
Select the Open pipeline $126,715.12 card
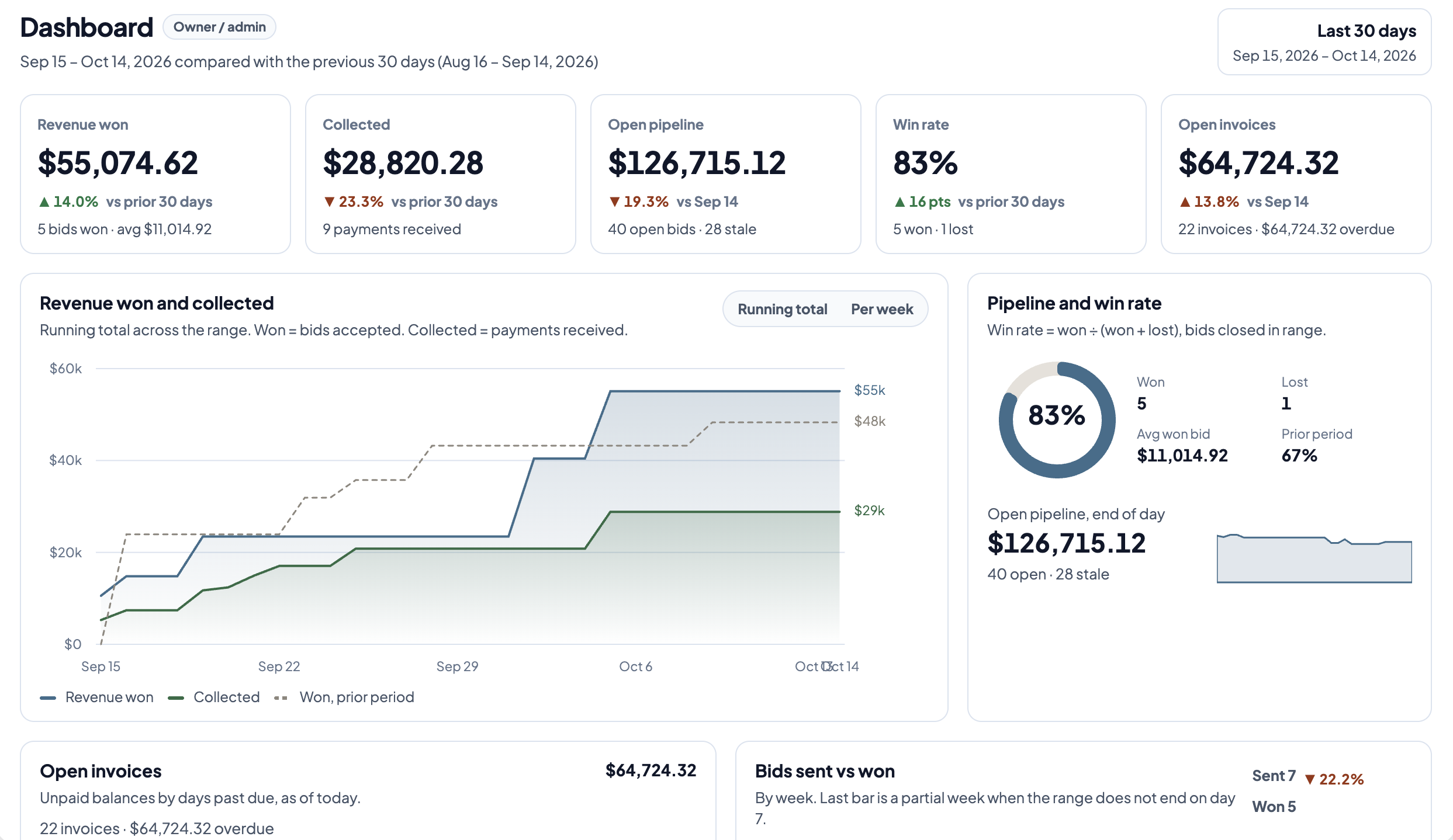tap(726, 174)
